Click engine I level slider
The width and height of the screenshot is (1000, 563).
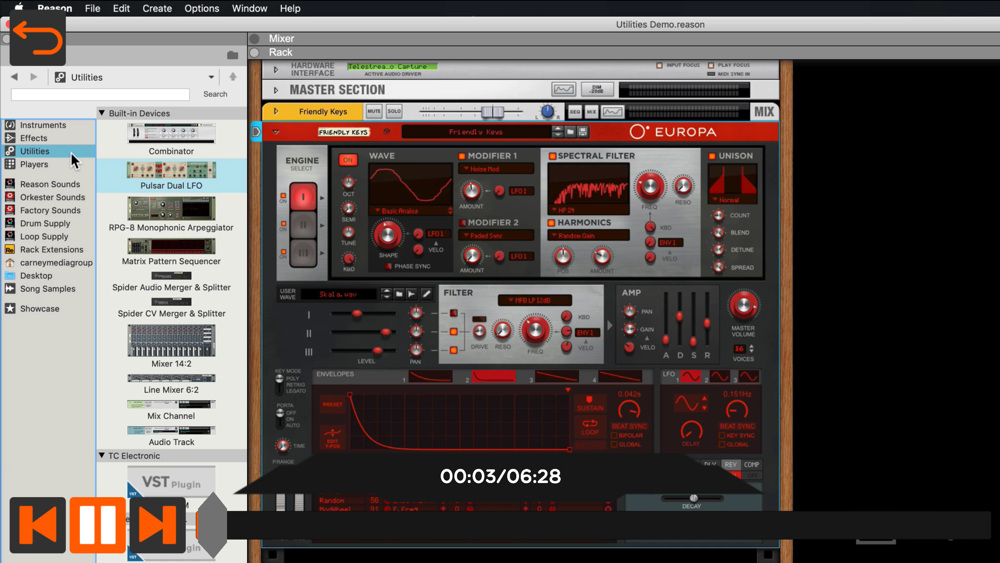pos(357,314)
